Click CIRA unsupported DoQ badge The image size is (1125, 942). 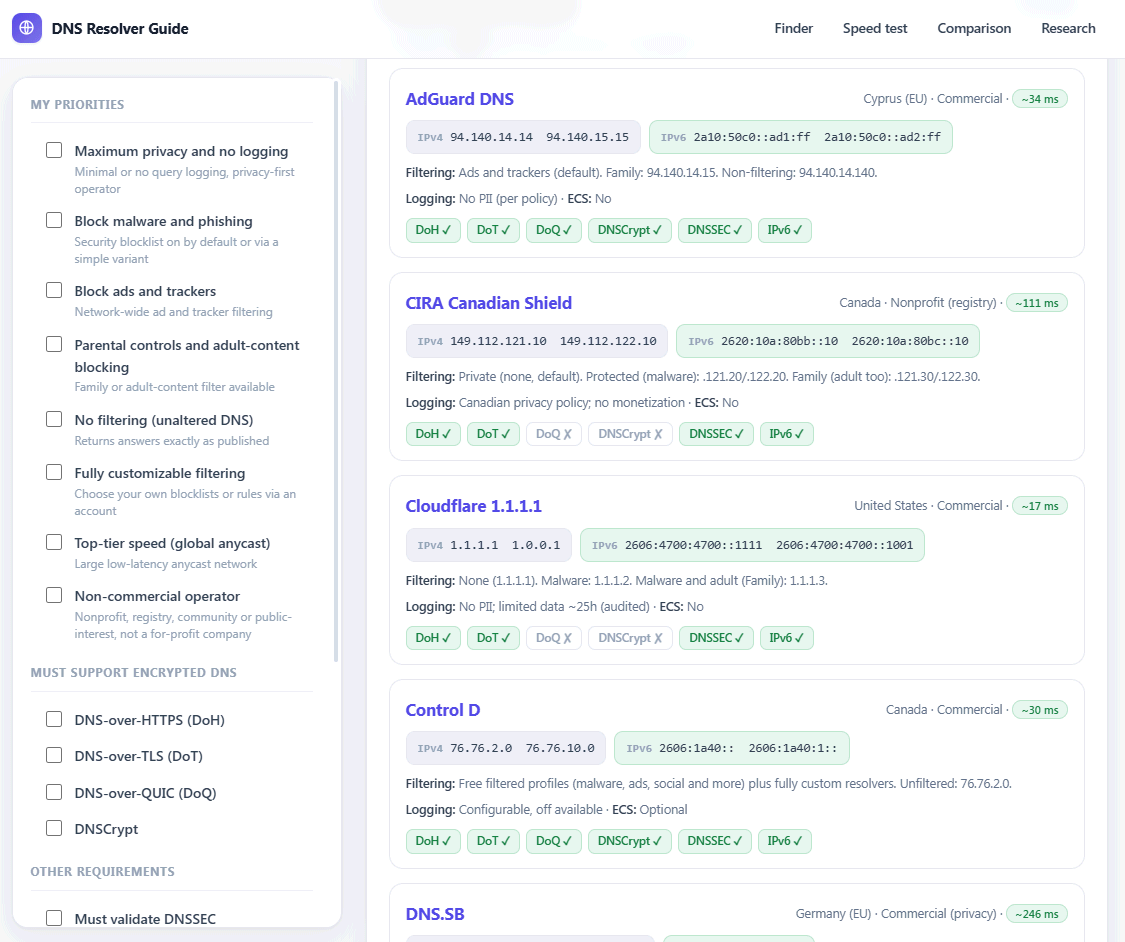(x=553, y=434)
